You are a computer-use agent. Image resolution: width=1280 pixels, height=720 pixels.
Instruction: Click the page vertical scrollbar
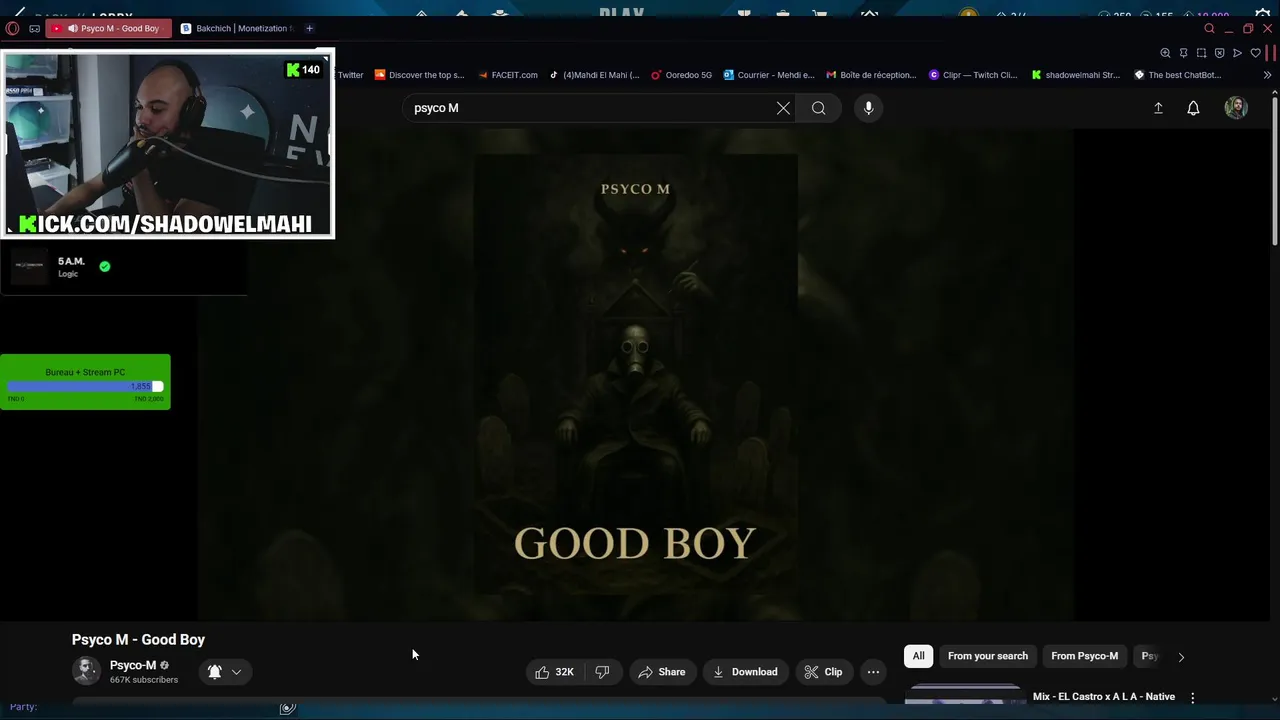(x=1274, y=170)
